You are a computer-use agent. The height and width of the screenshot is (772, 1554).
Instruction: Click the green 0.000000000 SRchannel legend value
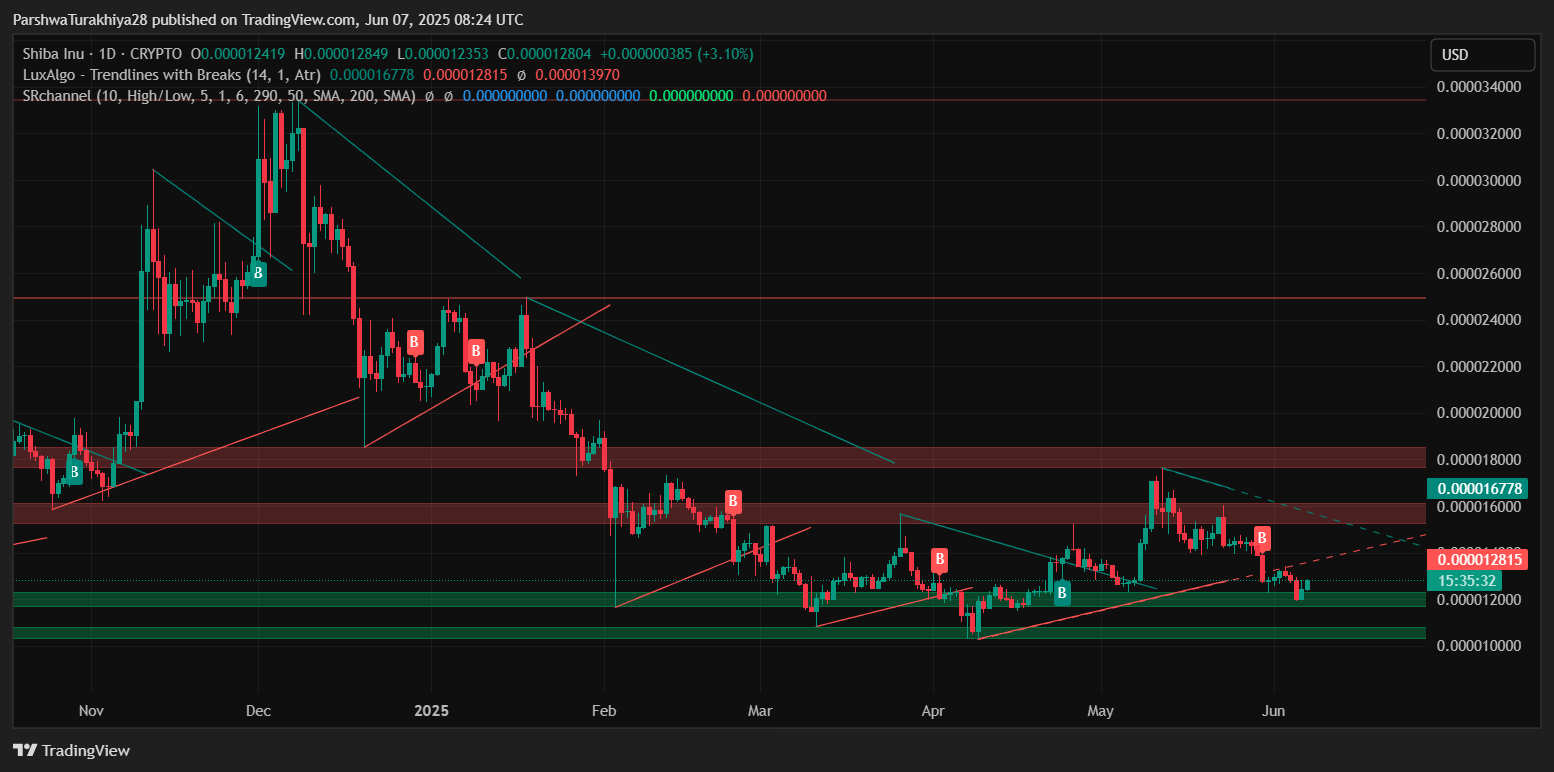point(691,96)
